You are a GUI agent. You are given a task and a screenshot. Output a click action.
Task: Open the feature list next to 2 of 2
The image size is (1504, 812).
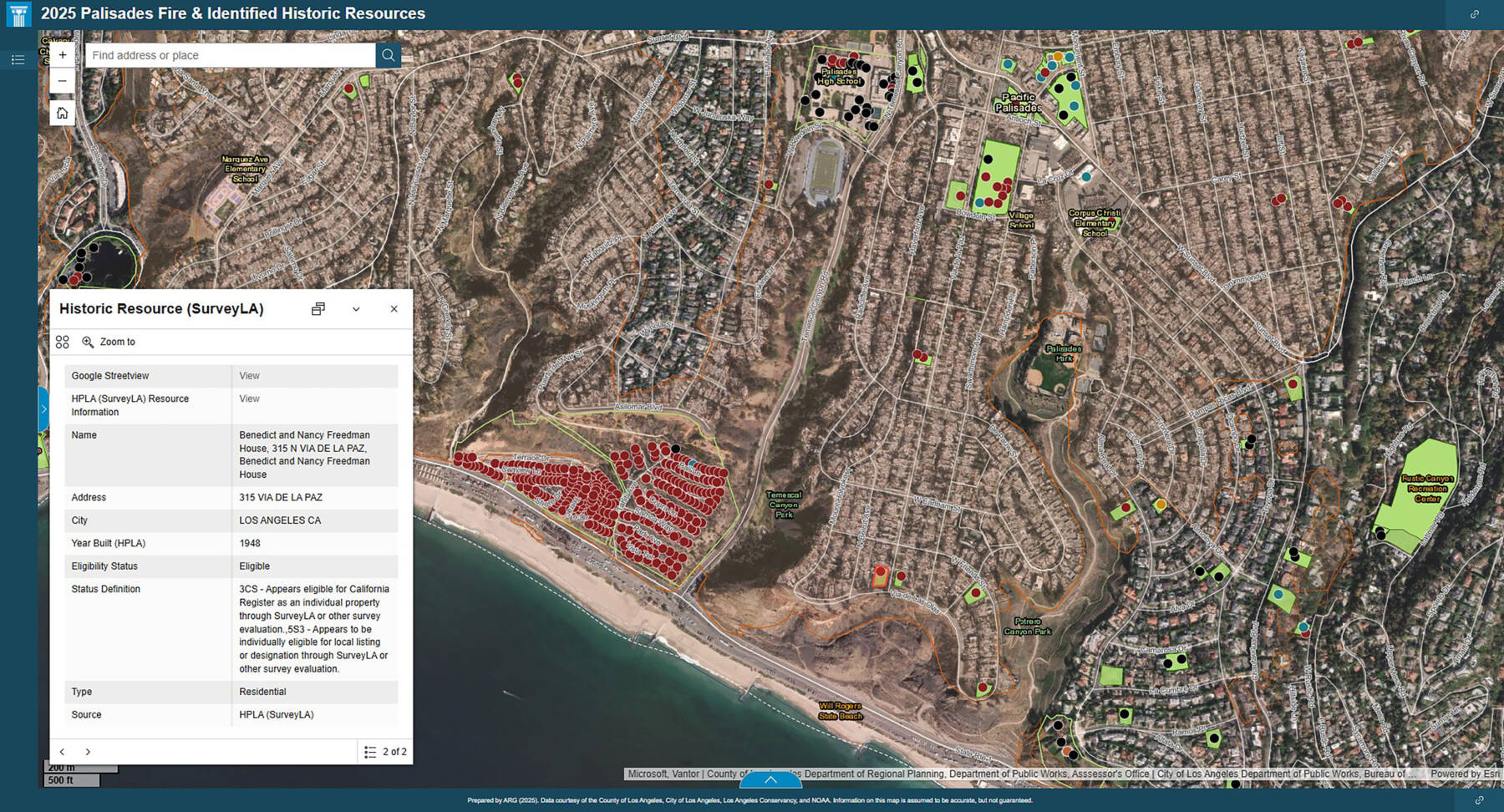coord(370,752)
